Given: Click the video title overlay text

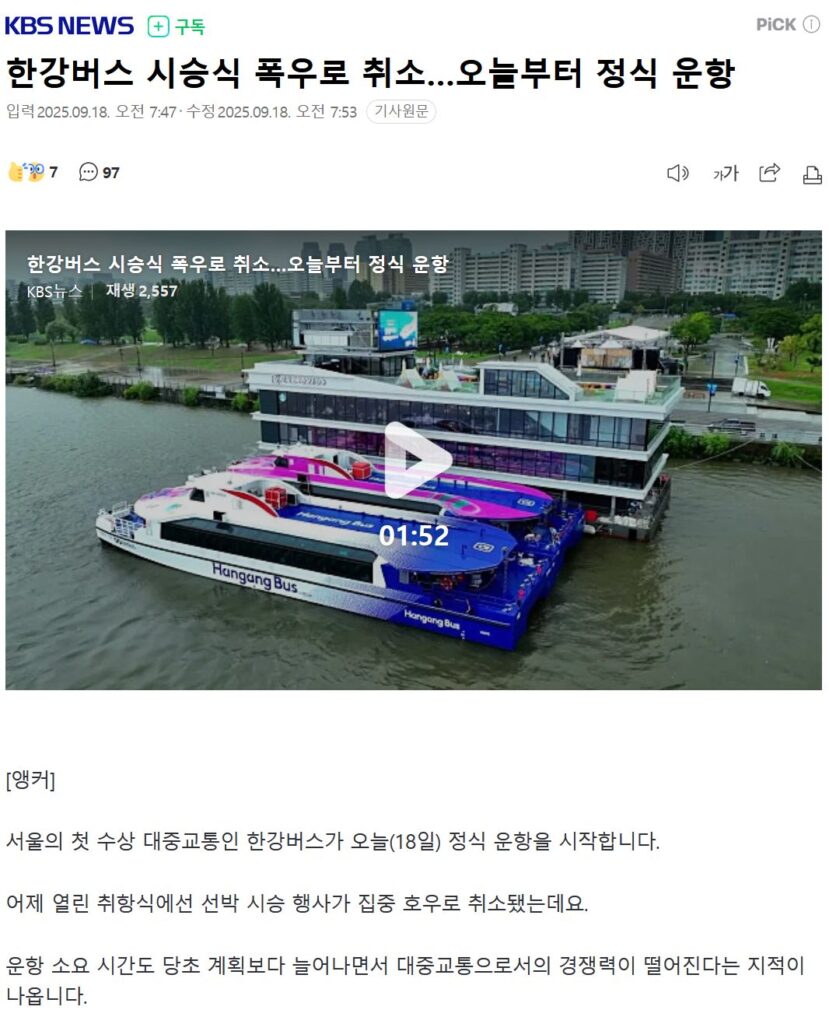Looking at the screenshot, I should pyautogui.click(x=238, y=264).
